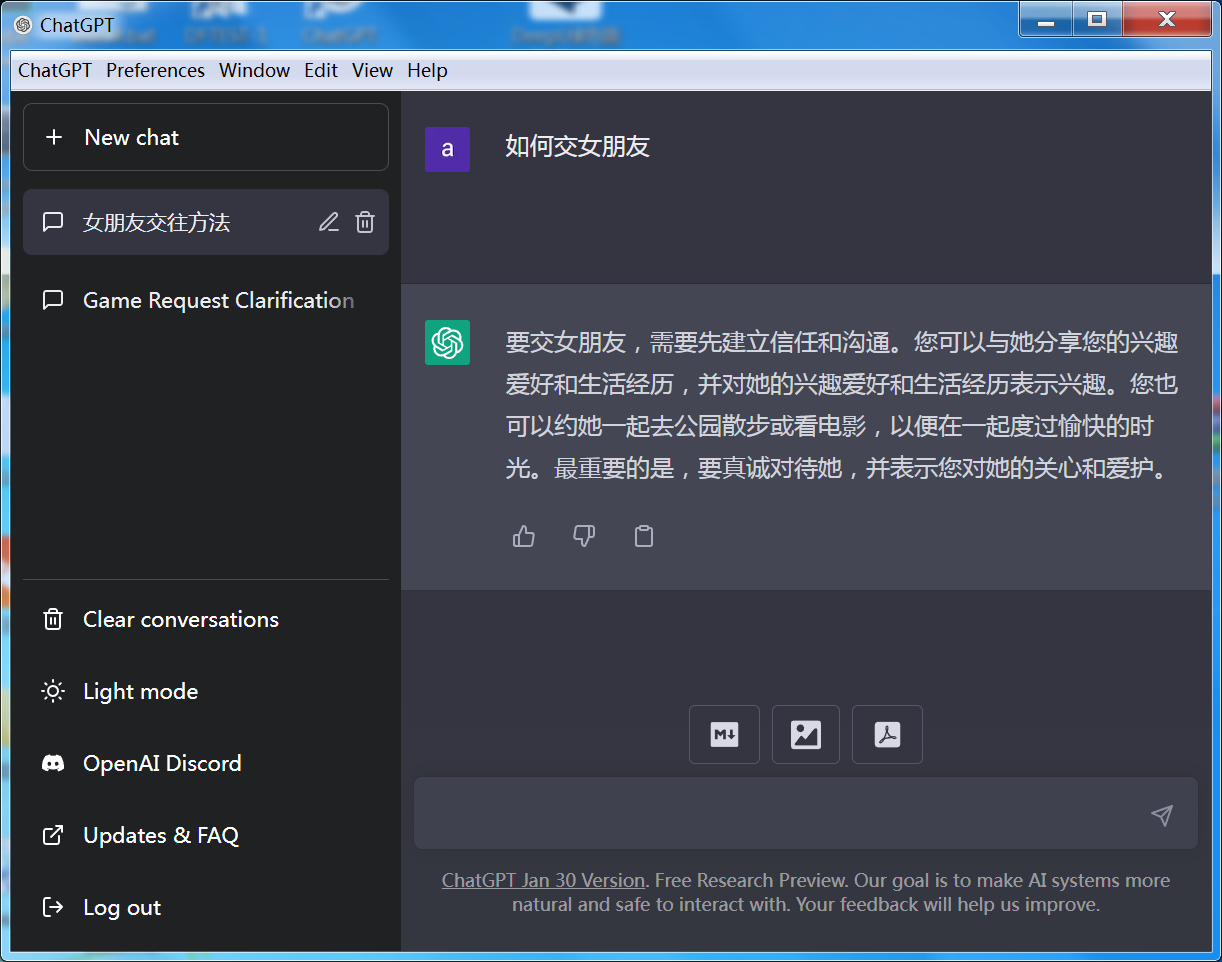Click the chat bubble icon for Game Request Clarification
Image resolution: width=1222 pixels, height=962 pixels.
click(53, 300)
